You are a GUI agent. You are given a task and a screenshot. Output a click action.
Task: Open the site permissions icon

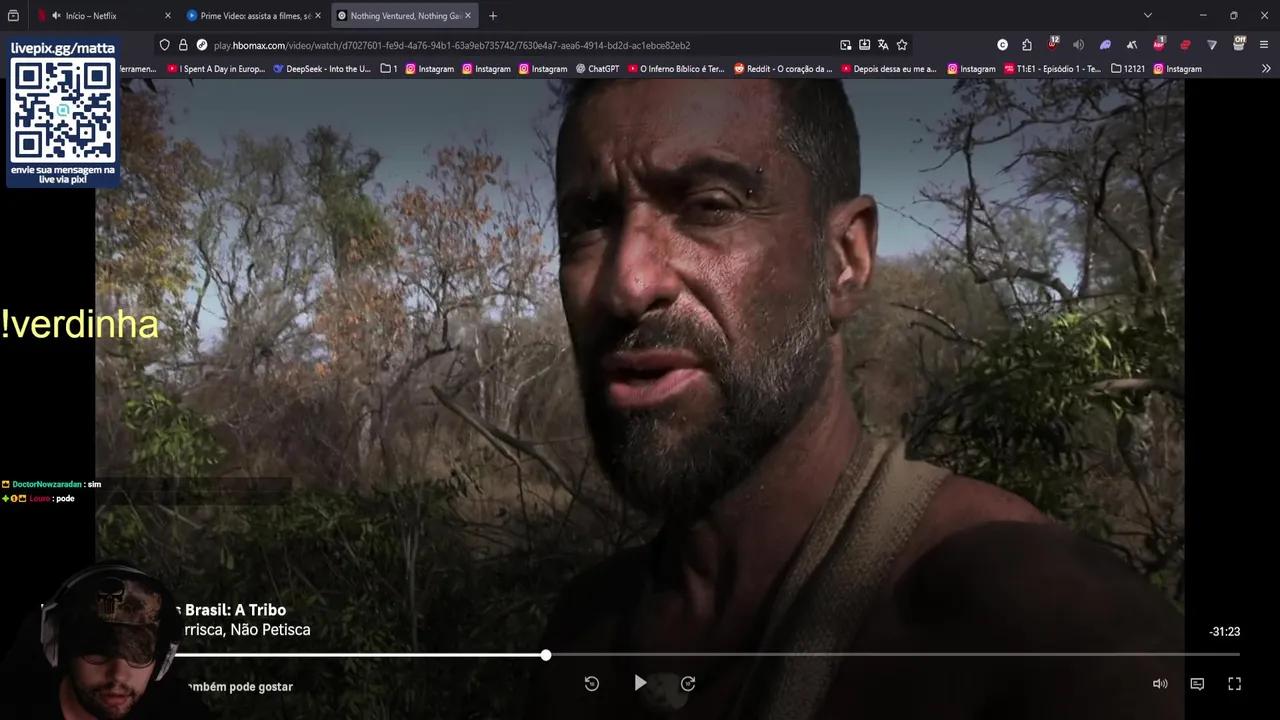click(201, 45)
